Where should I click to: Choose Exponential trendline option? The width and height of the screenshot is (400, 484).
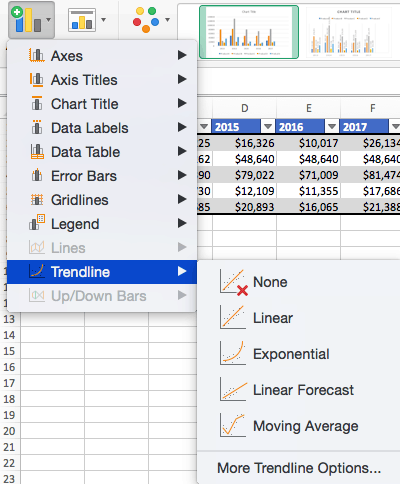point(299,354)
